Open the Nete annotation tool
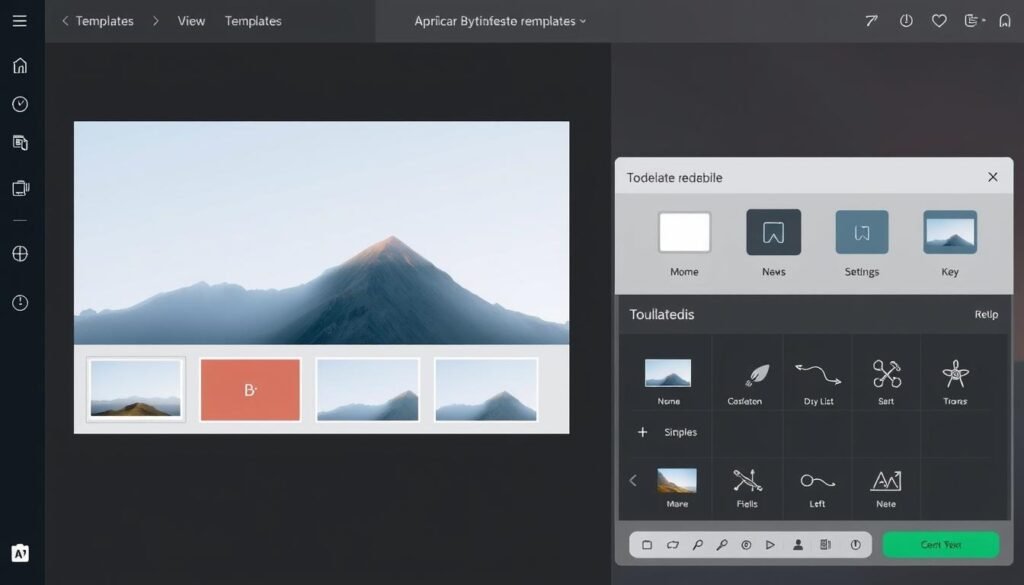The height and width of the screenshot is (585, 1024). point(885,483)
